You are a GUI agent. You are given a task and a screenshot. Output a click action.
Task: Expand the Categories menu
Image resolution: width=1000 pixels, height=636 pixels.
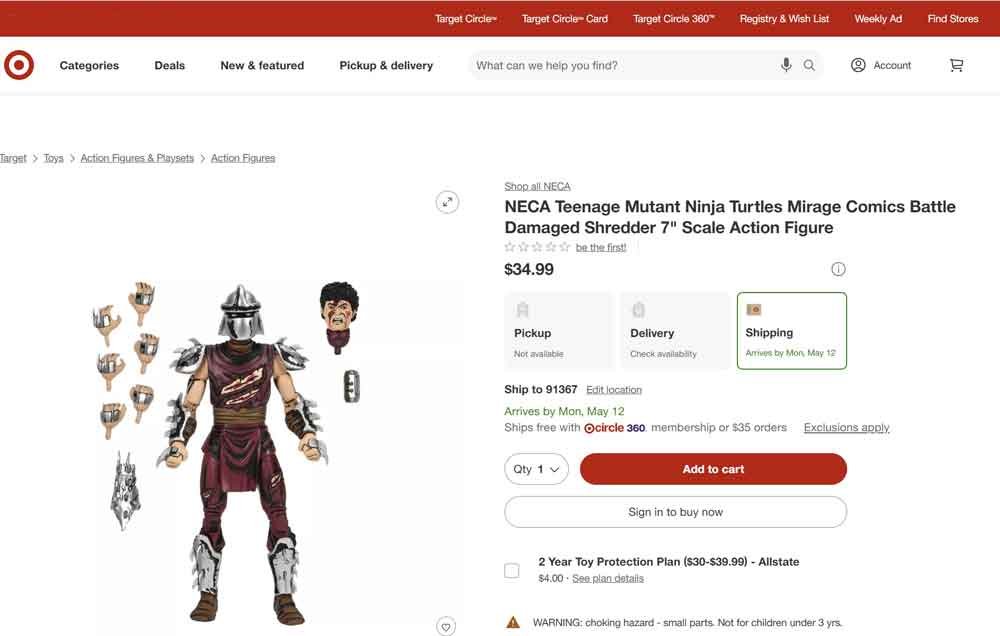tap(88, 65)
